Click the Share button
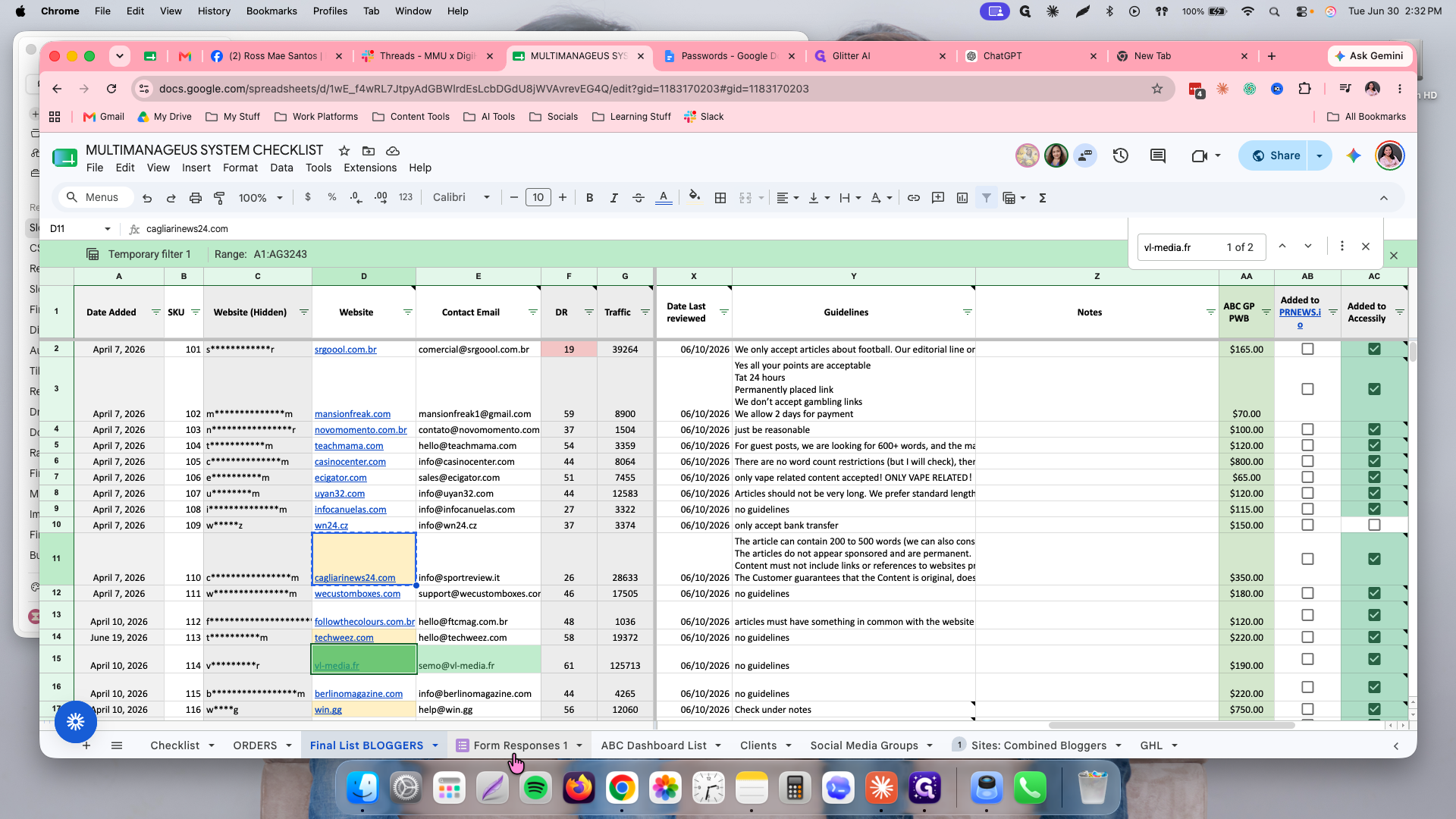The image size is (1456, 819). pyautogui.click(x=1276, y=155)
